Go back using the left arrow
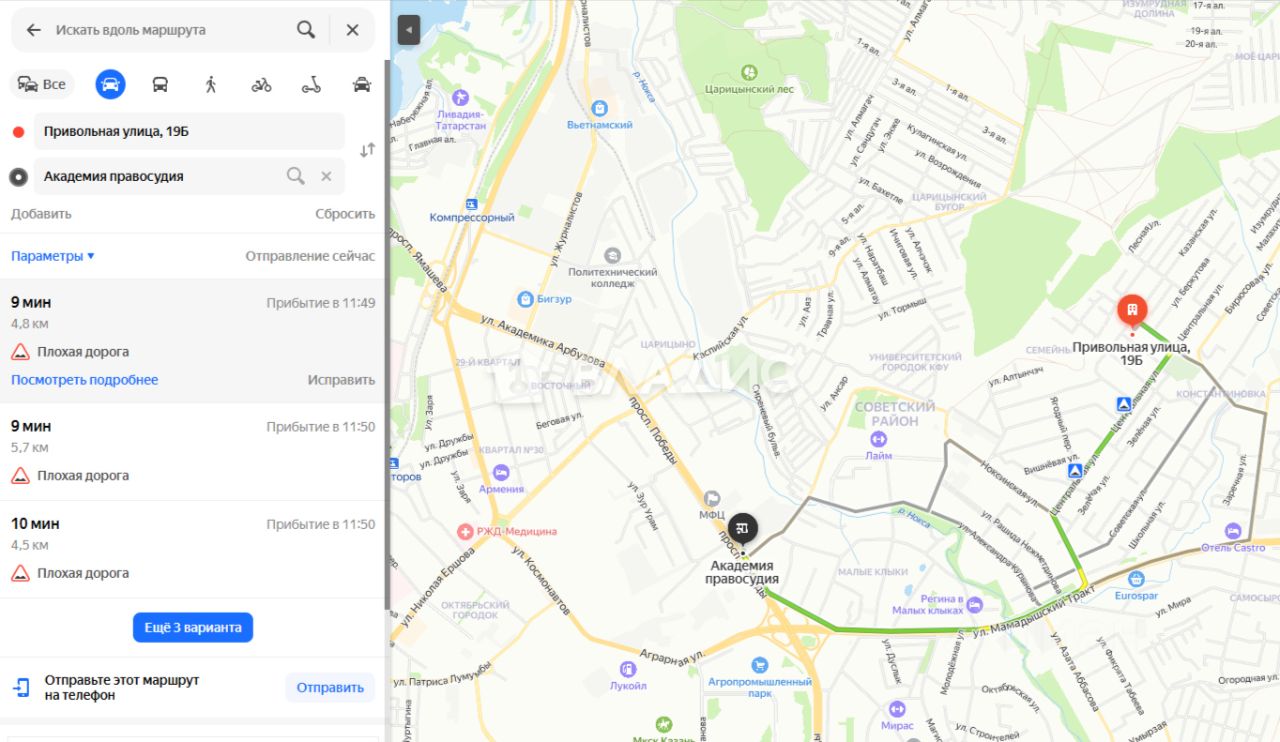The width and height of the screenshot is (1280, 742). coord(33,30)
